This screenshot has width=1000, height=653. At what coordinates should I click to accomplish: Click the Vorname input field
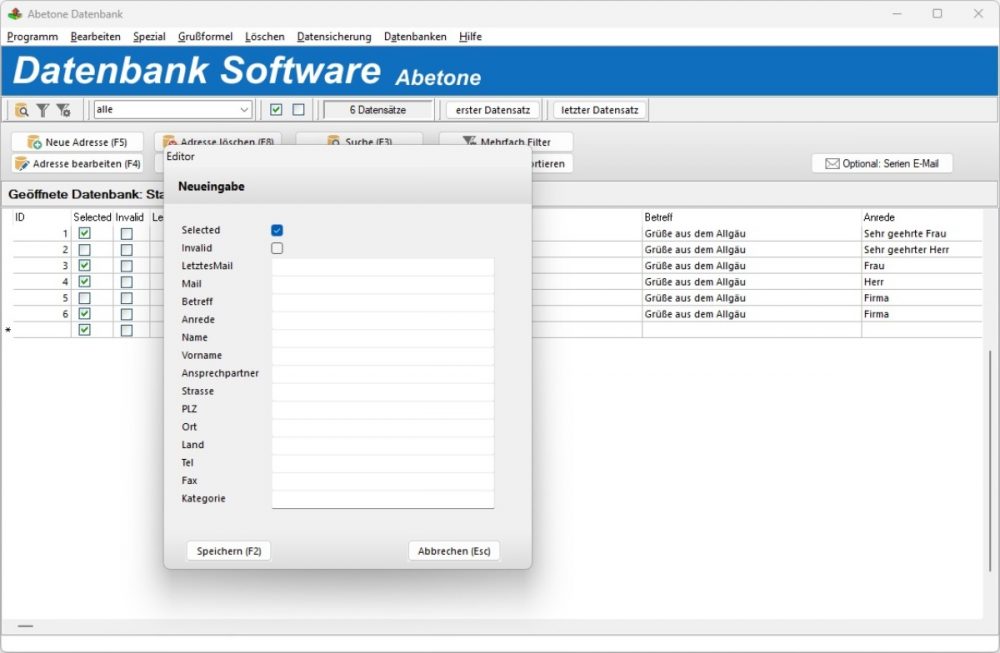[x=383, y=356]
